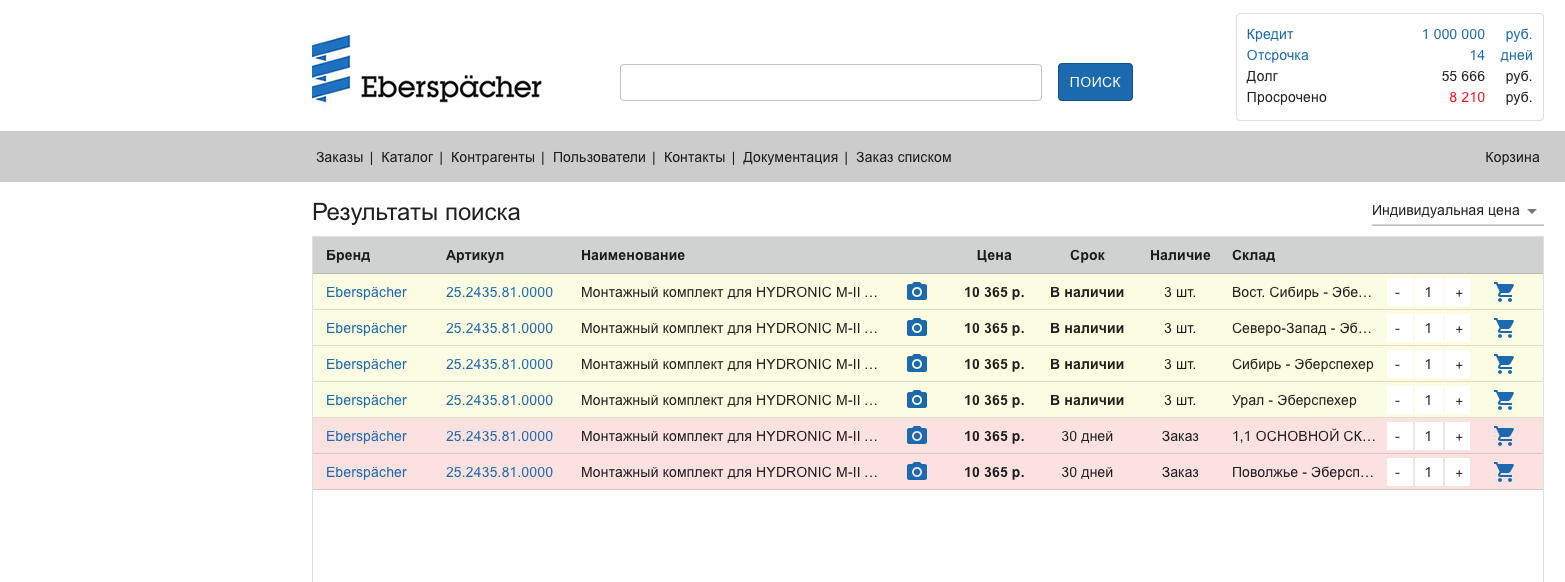Click quantity field in Вост. Сибирь row
This screenshot has height=582, width=1565.
1428,293
